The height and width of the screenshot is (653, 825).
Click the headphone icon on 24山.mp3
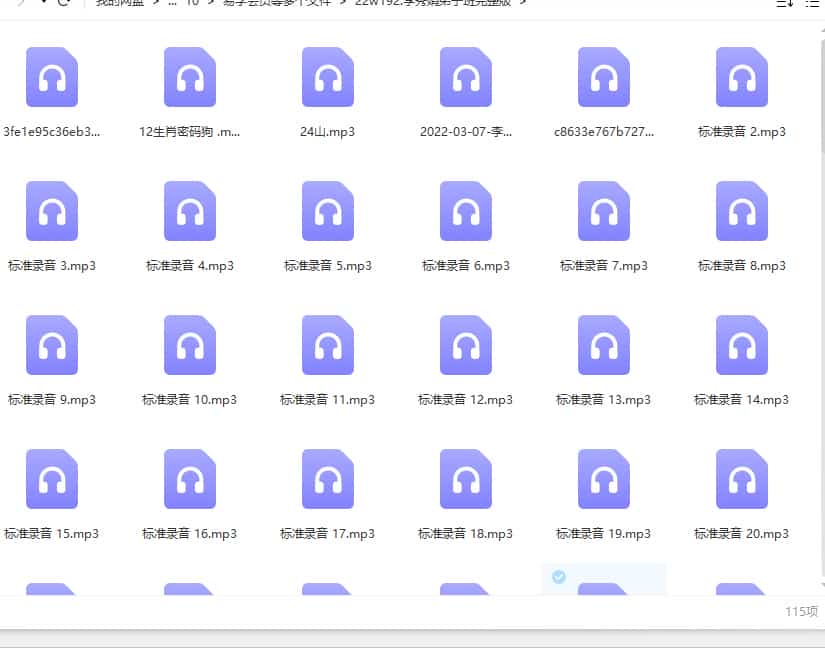pos(327,76)
